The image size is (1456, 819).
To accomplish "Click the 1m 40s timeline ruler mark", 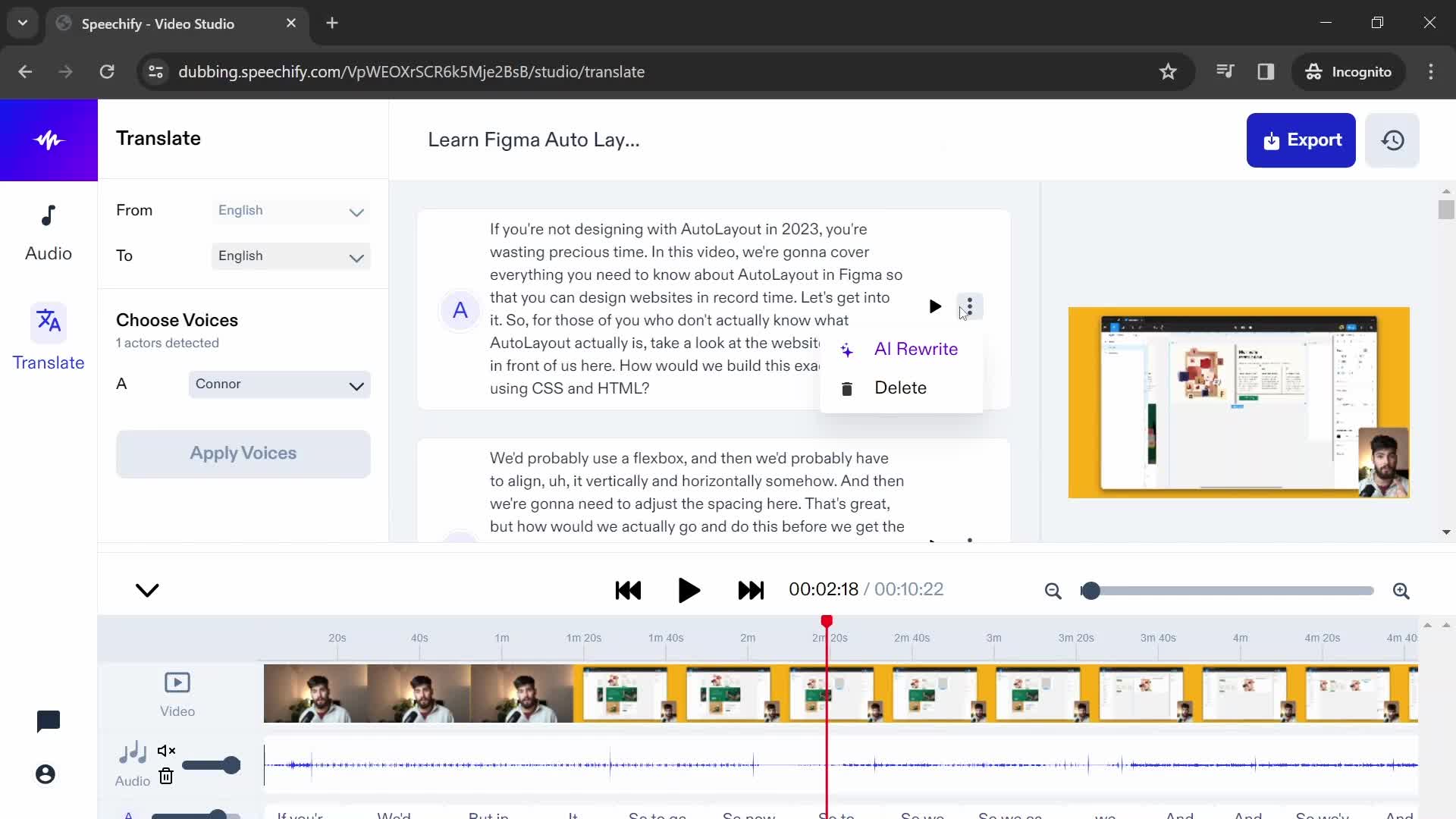I will (x=665, y=638).
